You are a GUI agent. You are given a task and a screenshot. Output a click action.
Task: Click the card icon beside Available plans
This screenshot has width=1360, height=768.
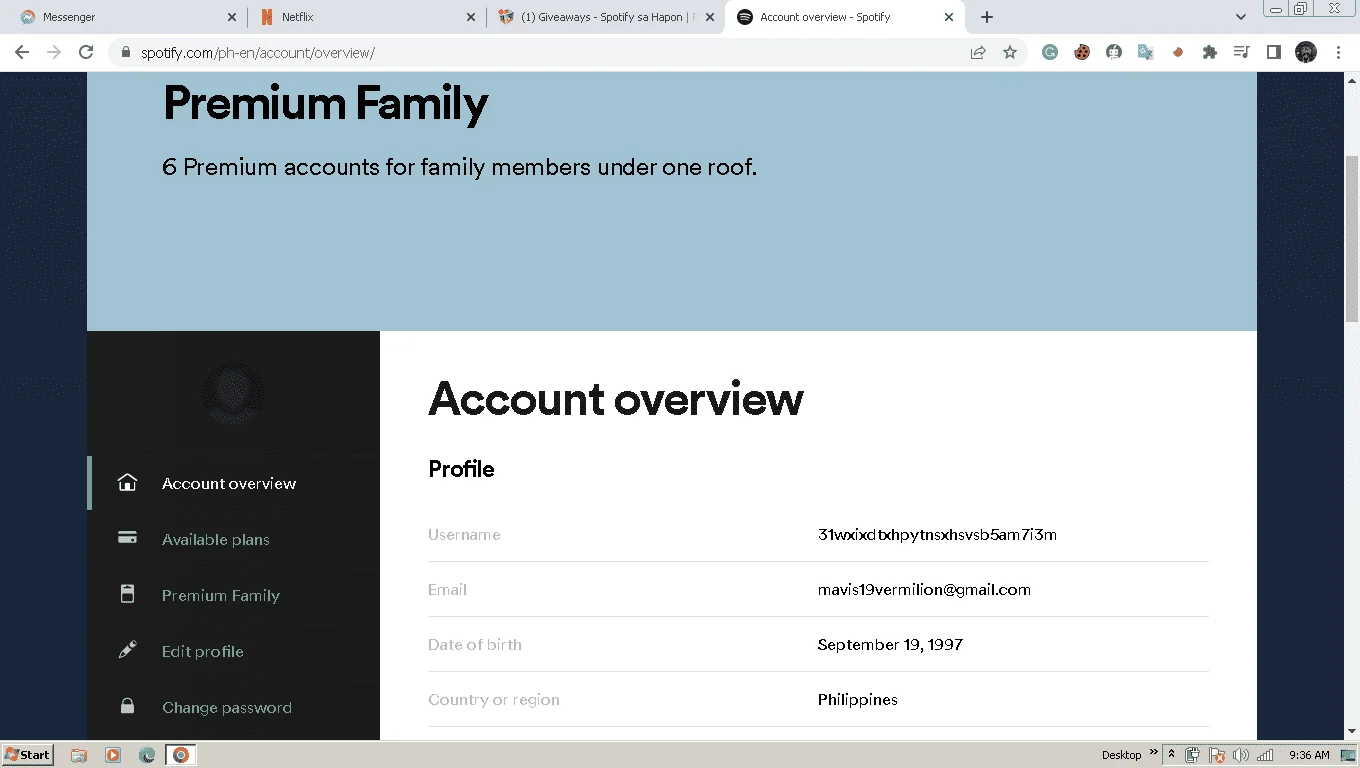(x=127, y=538)
